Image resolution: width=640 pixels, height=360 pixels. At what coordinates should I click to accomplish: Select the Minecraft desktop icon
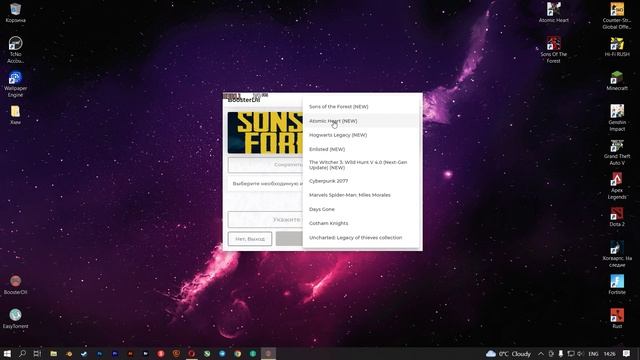pyautogui.click(x=617, y=80)
